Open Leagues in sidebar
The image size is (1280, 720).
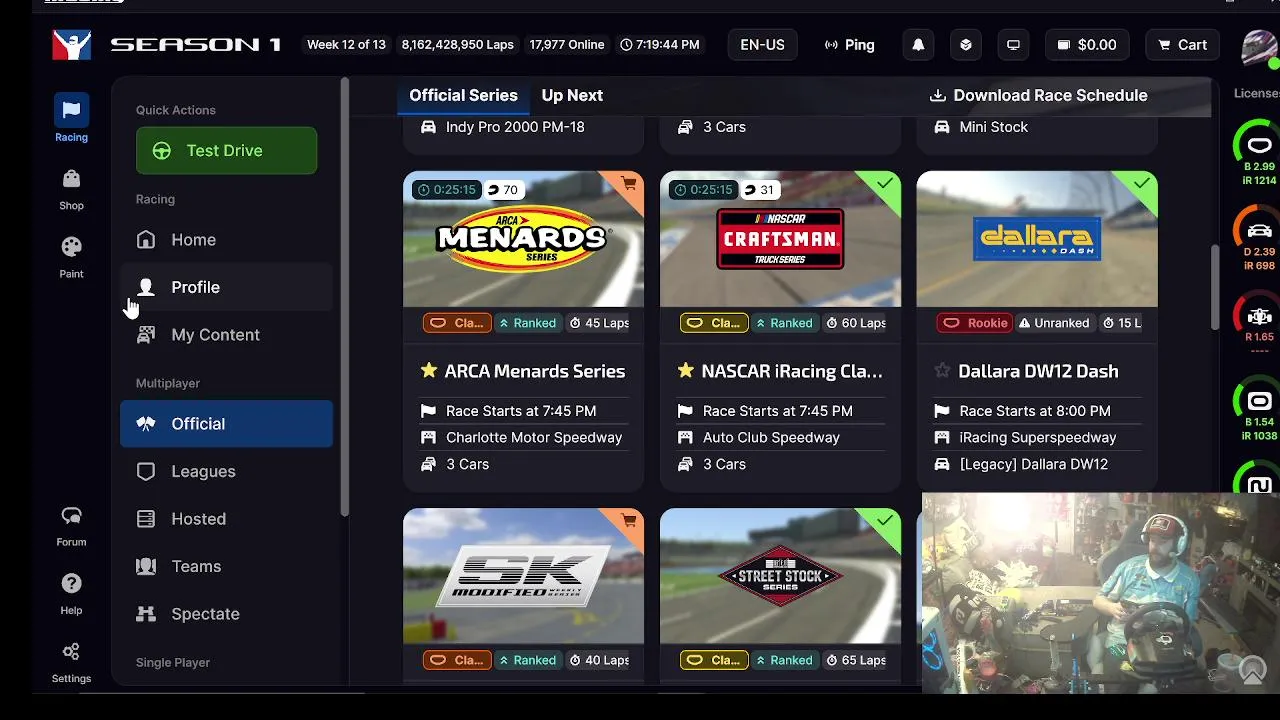pyautogui.click(x=226, y=471)
